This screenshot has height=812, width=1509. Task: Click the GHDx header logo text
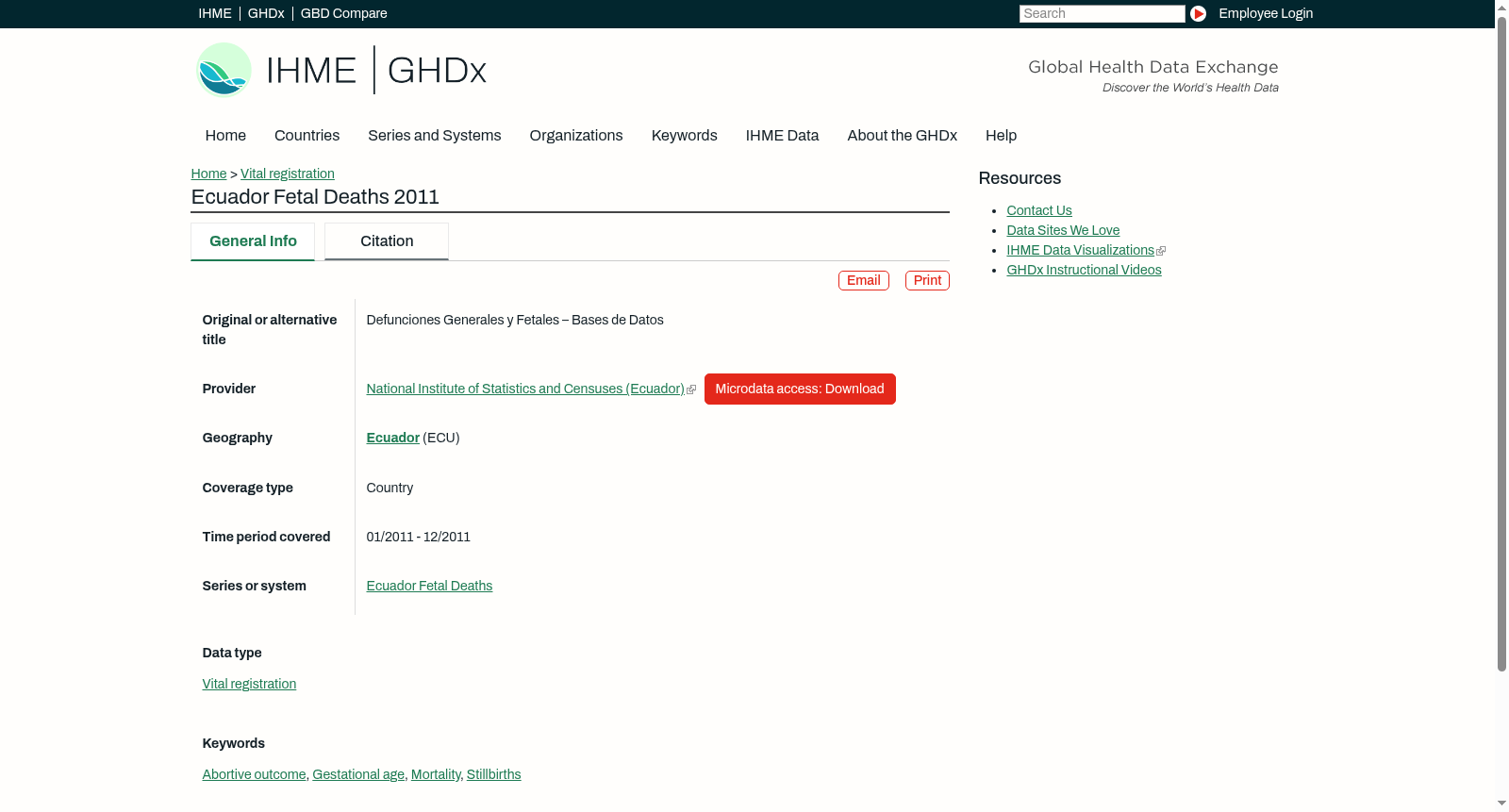pyautogui.click(x=437, y=71)
